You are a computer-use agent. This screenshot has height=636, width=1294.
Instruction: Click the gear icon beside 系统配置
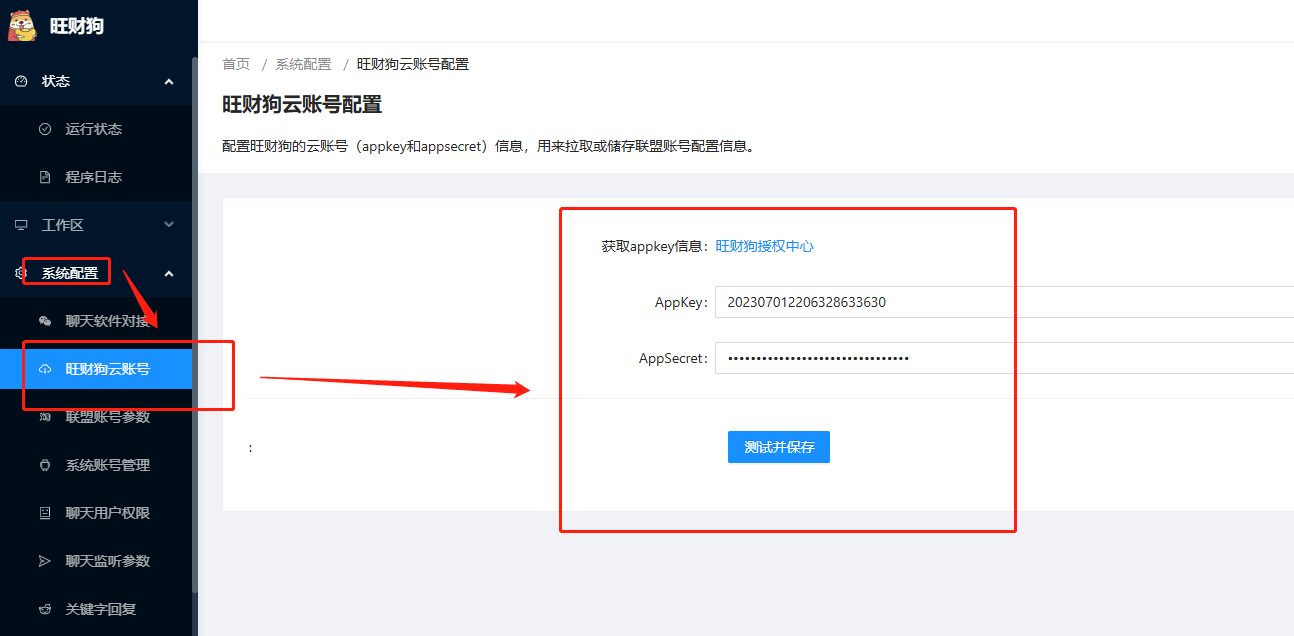pyautogui.click(x=21, y=273)
